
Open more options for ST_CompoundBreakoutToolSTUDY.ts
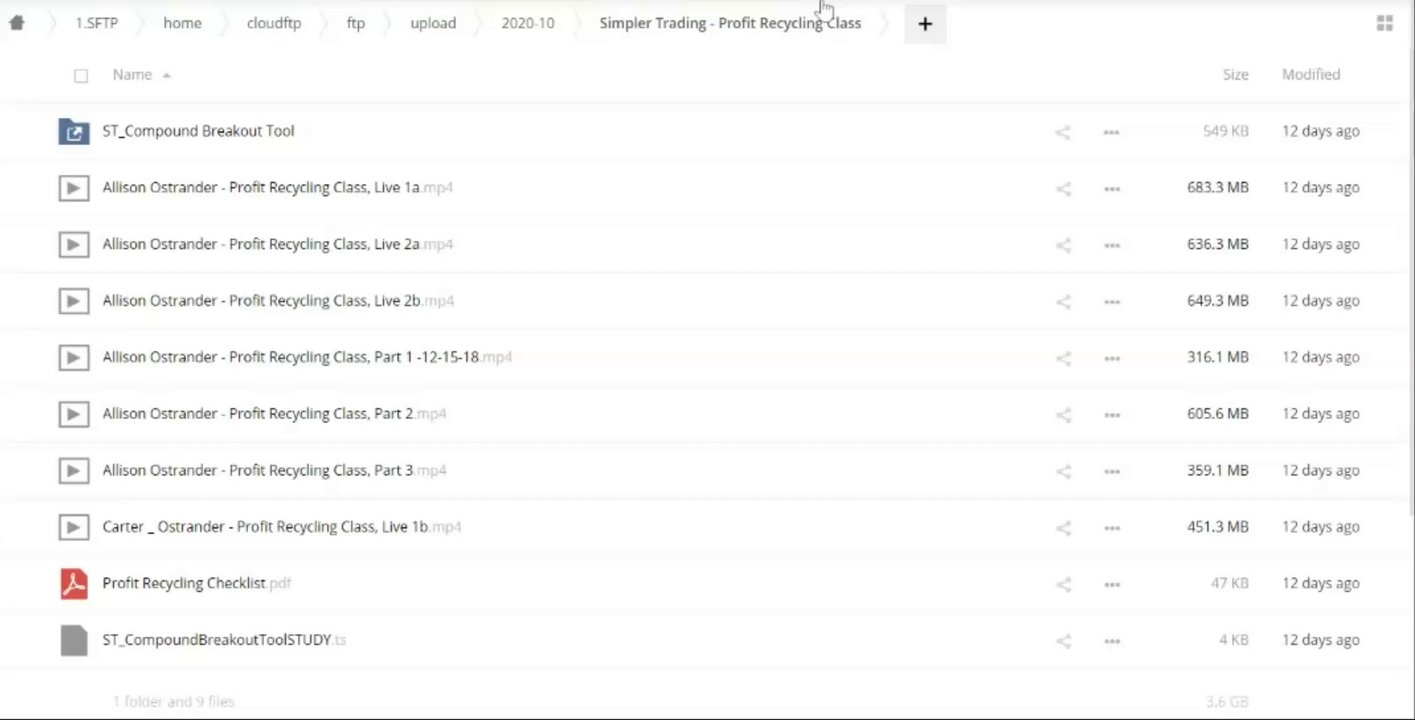coord(1111,641)
